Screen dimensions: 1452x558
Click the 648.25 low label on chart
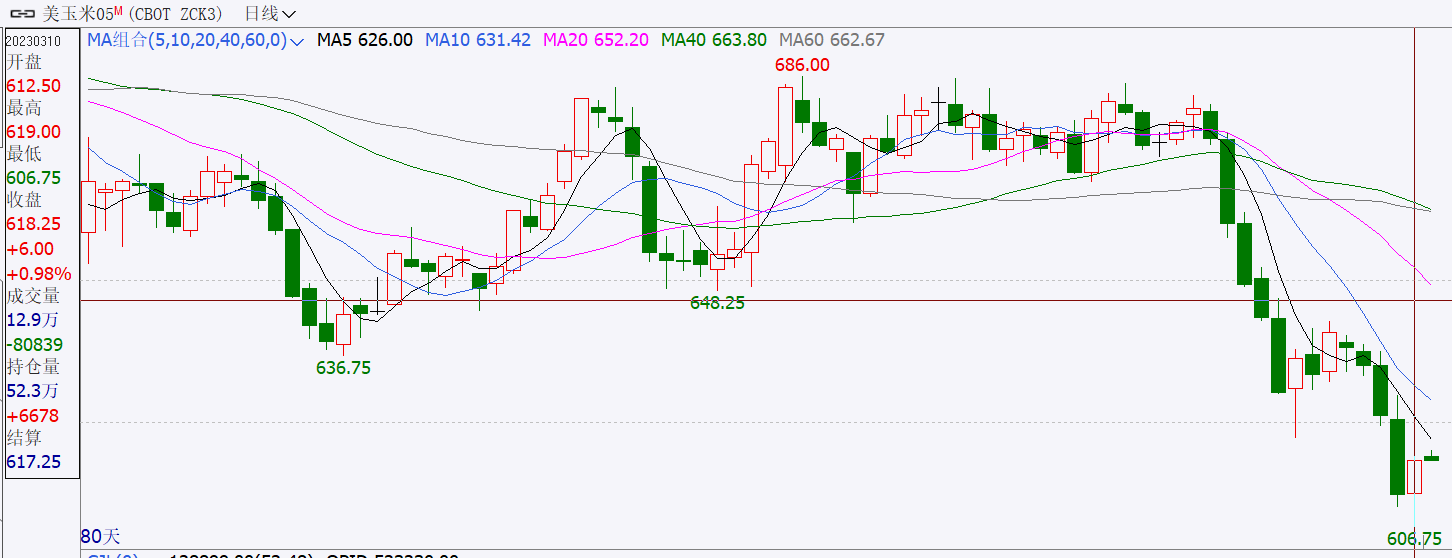click(717, 302)
